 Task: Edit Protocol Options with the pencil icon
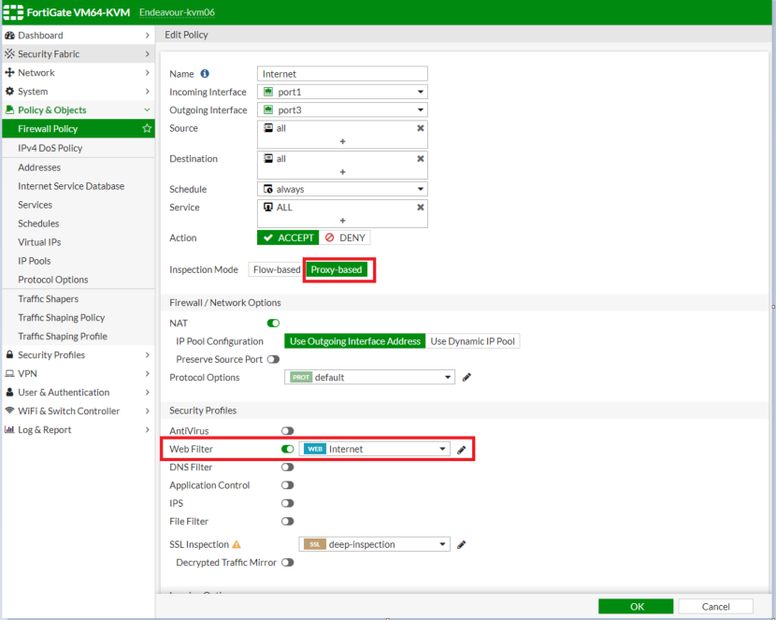pyautogui.click(x=467, y=378)
